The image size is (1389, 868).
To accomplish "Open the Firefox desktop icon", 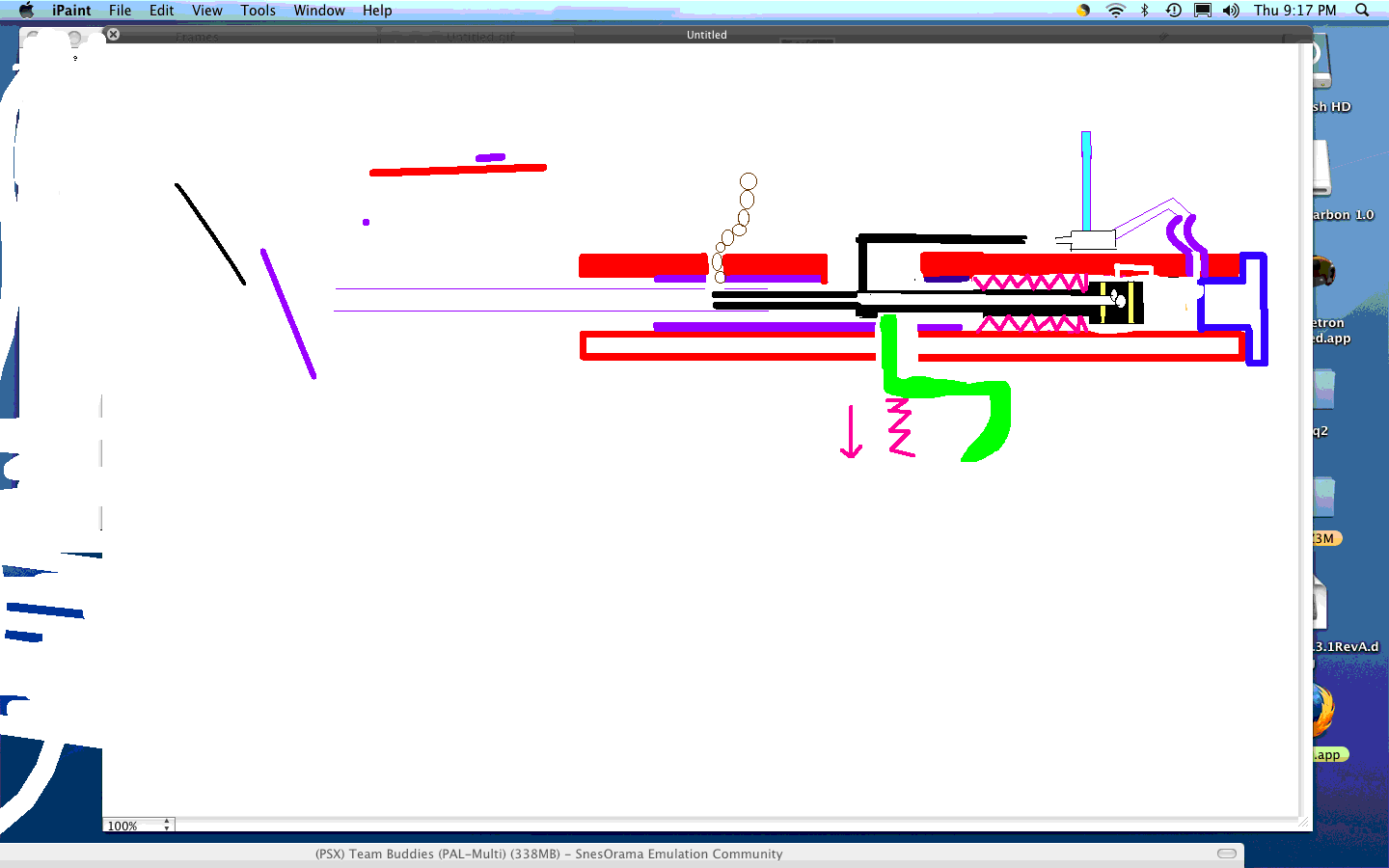I will 1322,714.
